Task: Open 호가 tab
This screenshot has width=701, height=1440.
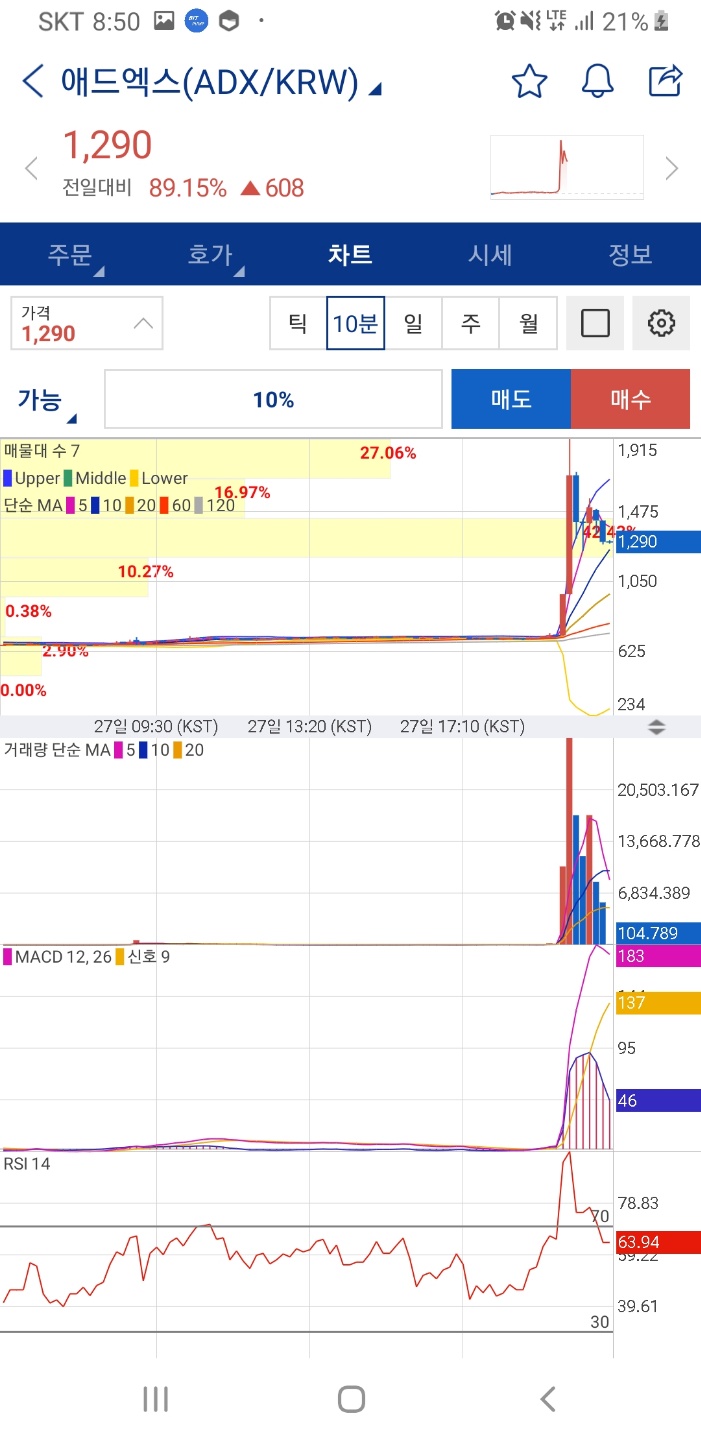Action: (211, 254)
